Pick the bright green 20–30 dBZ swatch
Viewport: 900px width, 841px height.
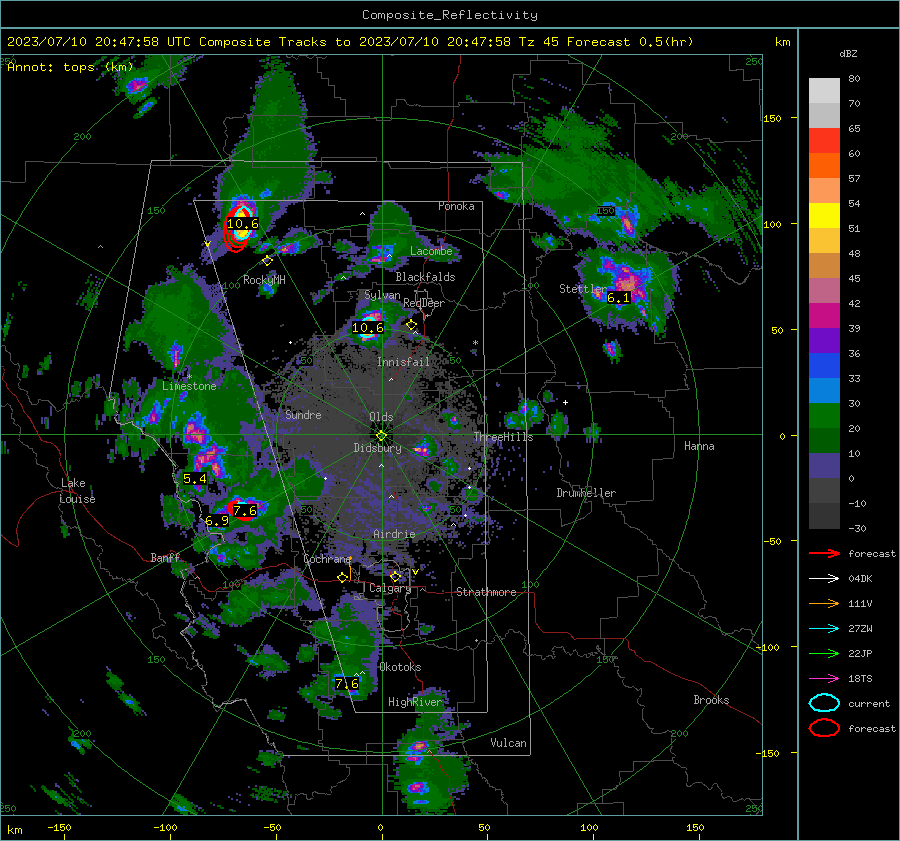point(824,416)
